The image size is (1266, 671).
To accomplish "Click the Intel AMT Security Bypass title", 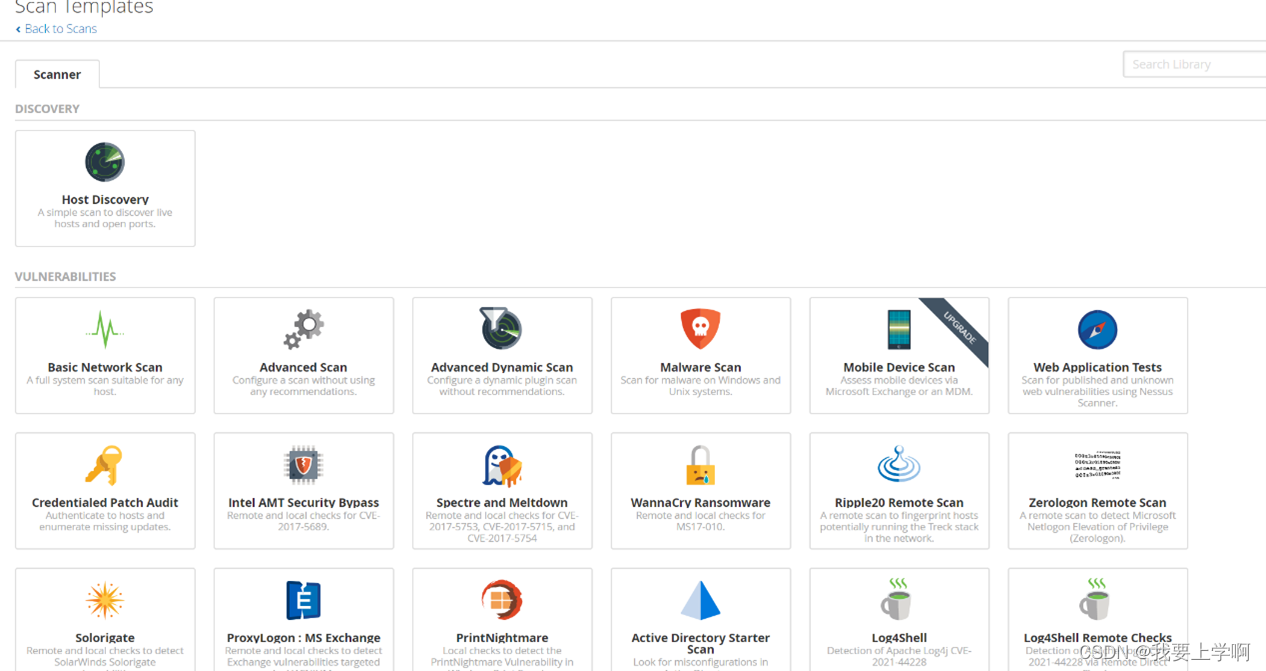I will pyautogui.click(x=304, y=503).
